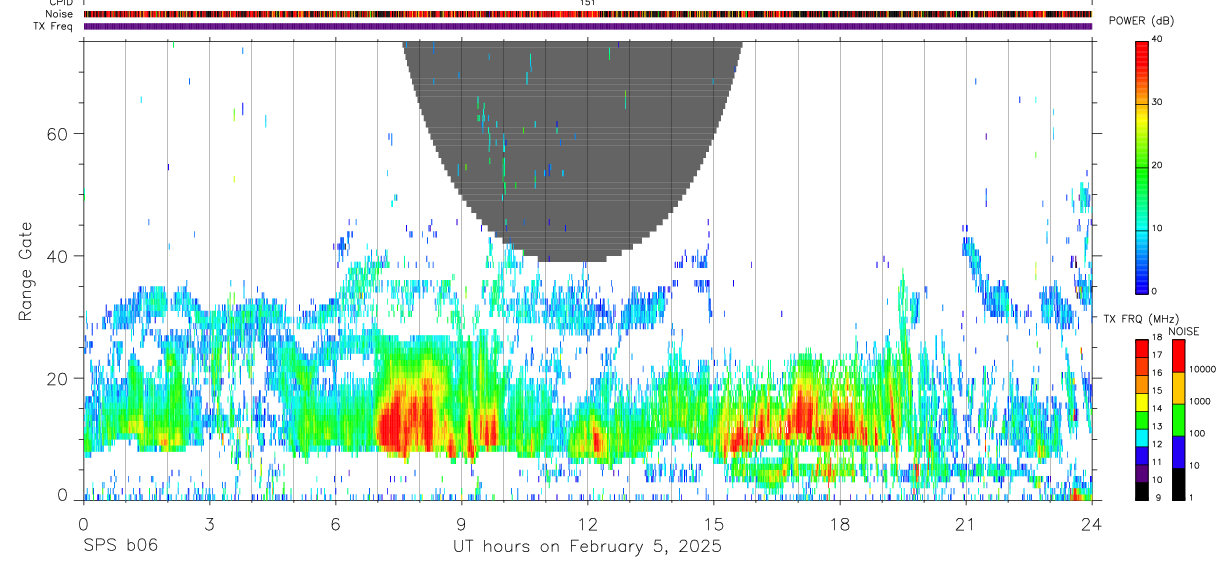Click the purple TX Freq strip above the plot
1228x567 pixels.
point(587,26)
